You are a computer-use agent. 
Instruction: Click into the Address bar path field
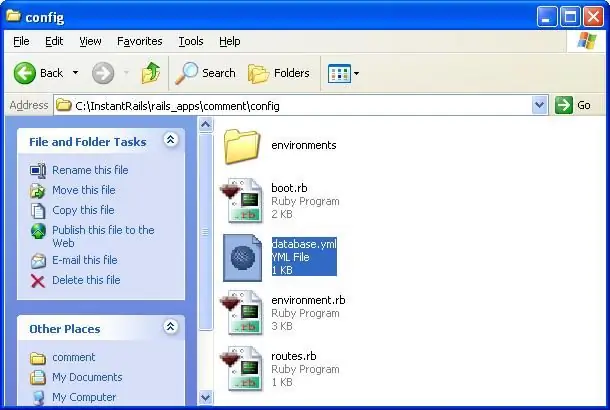(x=301, y=105)
